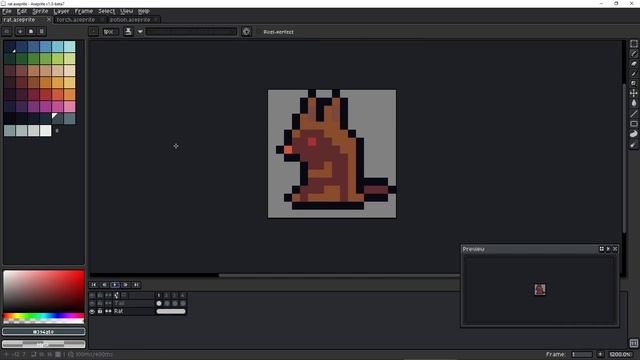Open the Edit menu

[22, 11]
